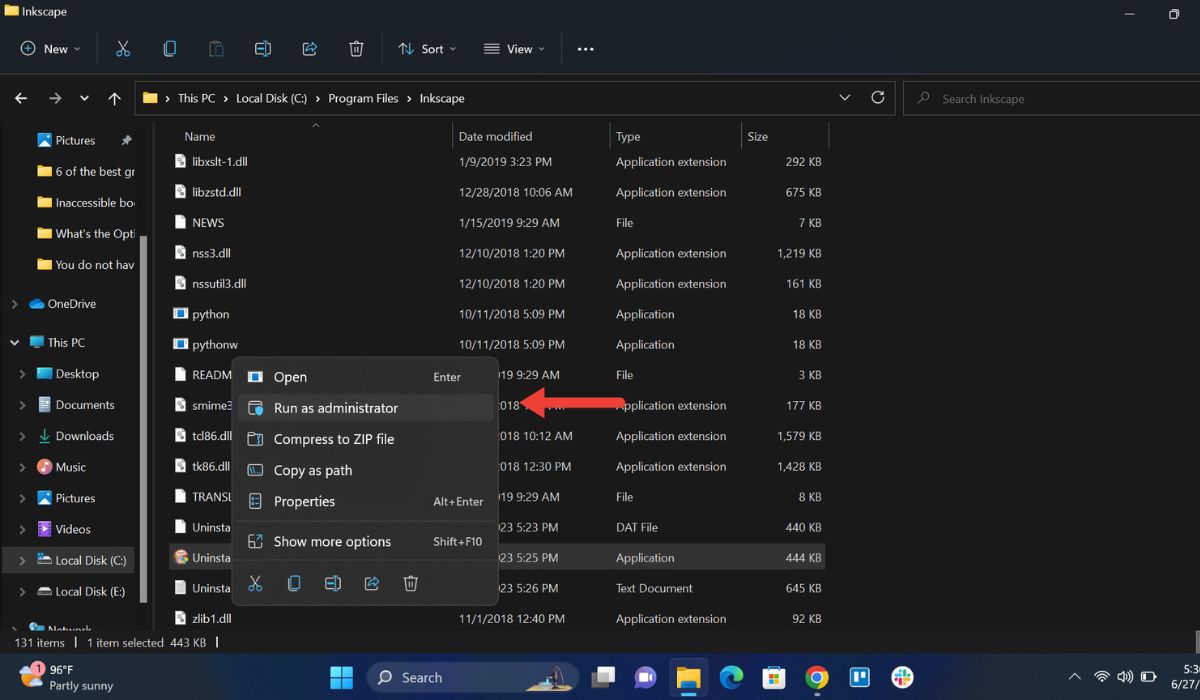Open the Sort dropdown
The width and height of the screenshot is (1200, 700).
pyautogui.click(x=427, y=48)
